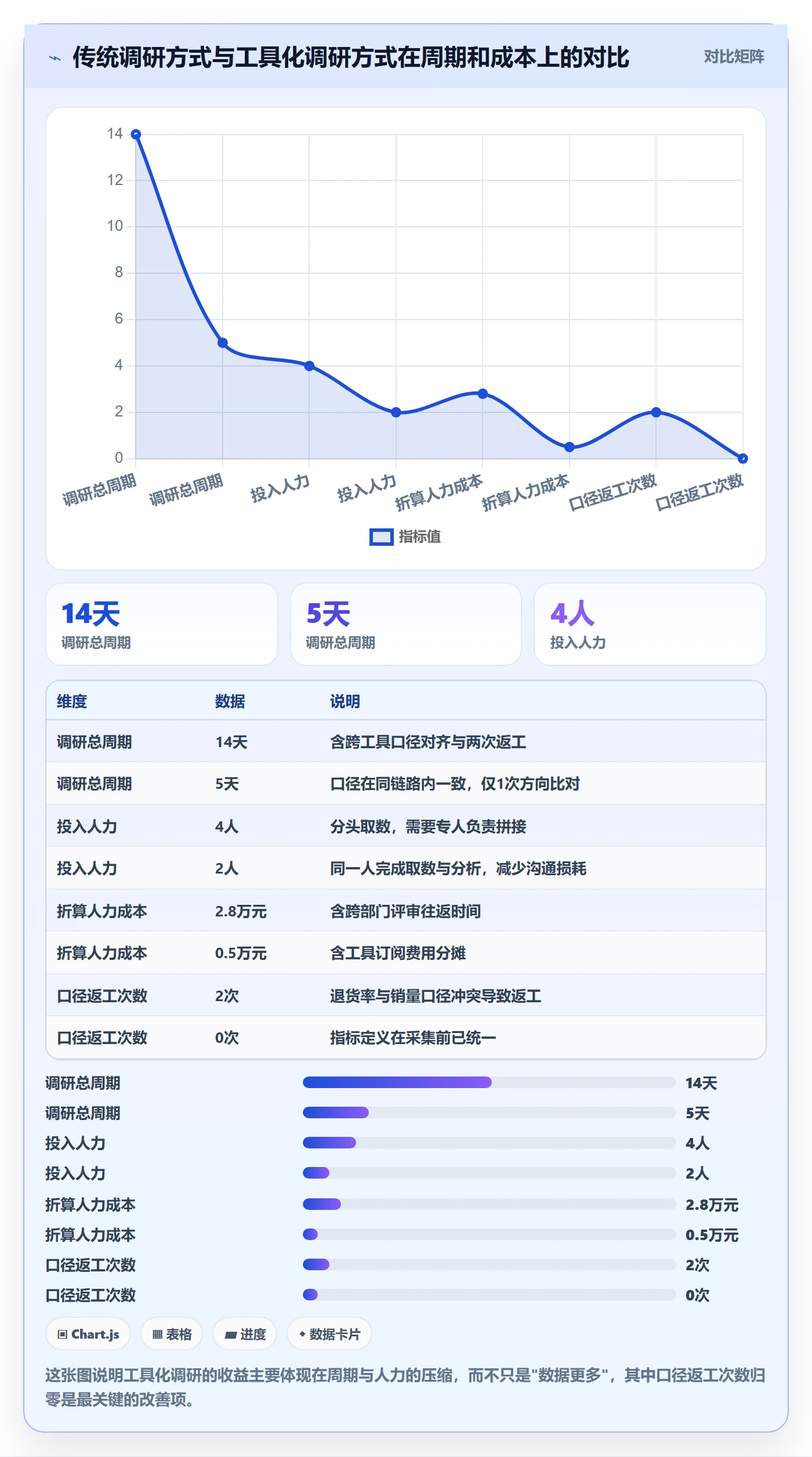
Task: Click the main title 传统调研方式与工具化调研方式
Action: [x=350, y=57]
